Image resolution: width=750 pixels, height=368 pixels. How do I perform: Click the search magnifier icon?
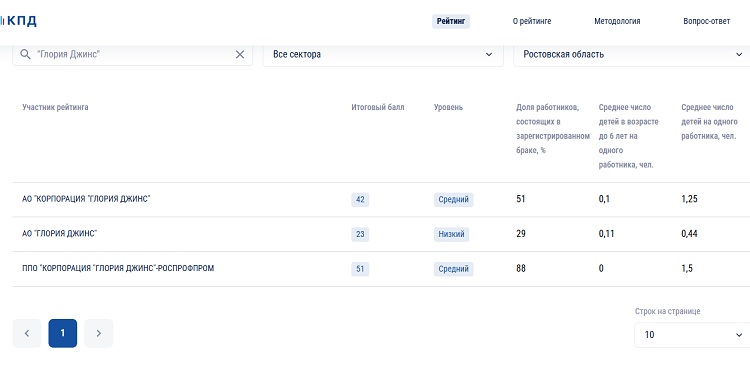[25, 55]
